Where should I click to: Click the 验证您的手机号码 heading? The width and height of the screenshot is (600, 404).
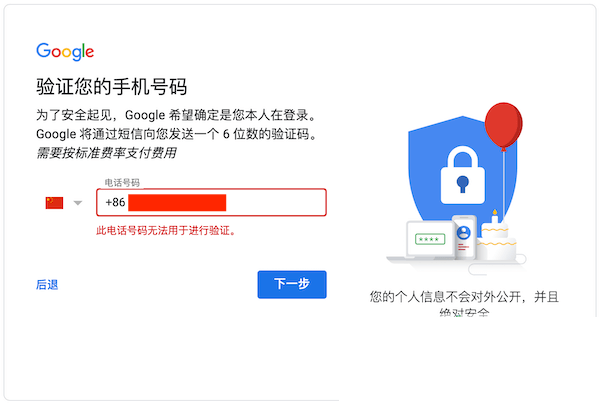click(x=111, y=86)
